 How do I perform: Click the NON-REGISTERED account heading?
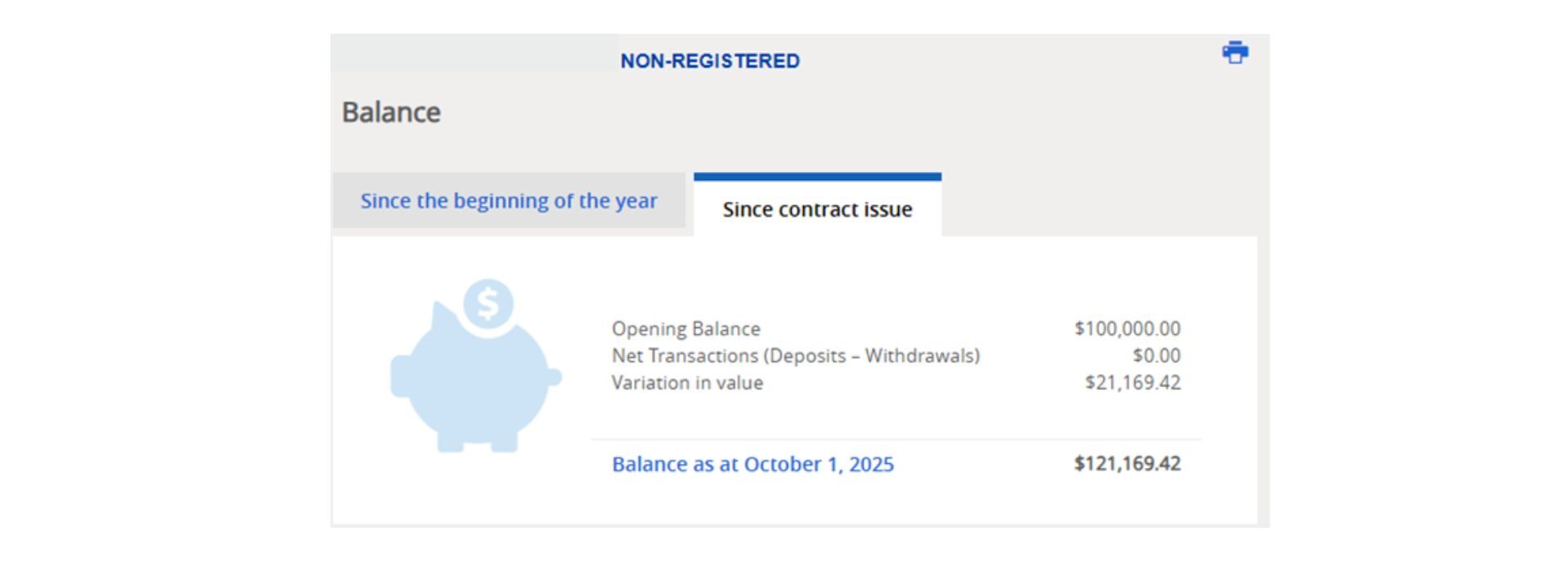click(710, 61)
